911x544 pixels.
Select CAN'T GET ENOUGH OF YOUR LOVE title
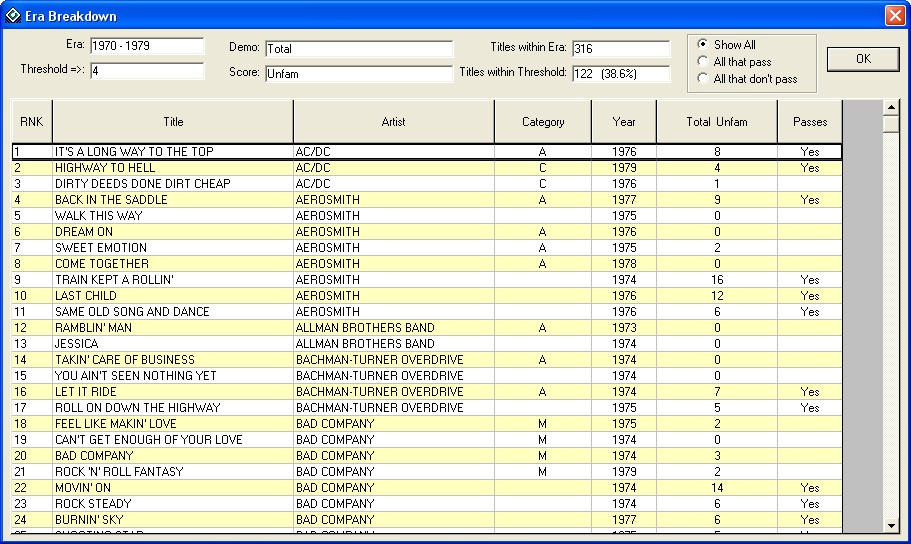148,439
